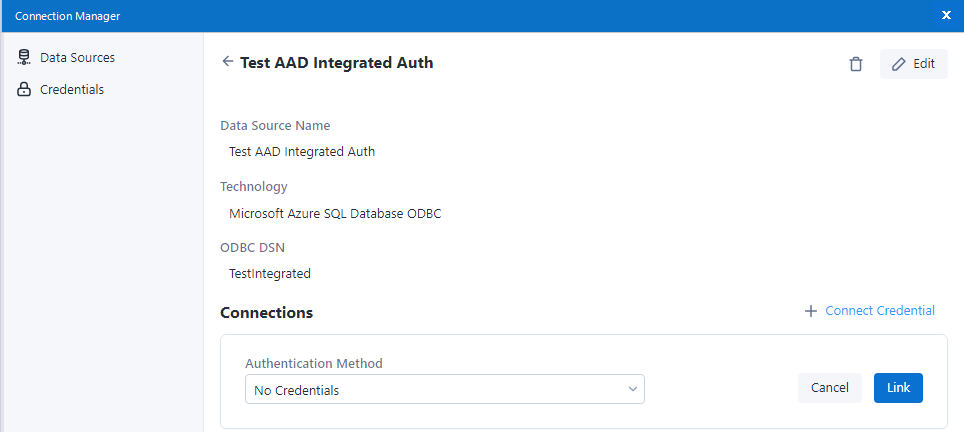Viewport: 964px width, 432px height.
Task: Click the Connect Credential link
Action: click(879, 311)
